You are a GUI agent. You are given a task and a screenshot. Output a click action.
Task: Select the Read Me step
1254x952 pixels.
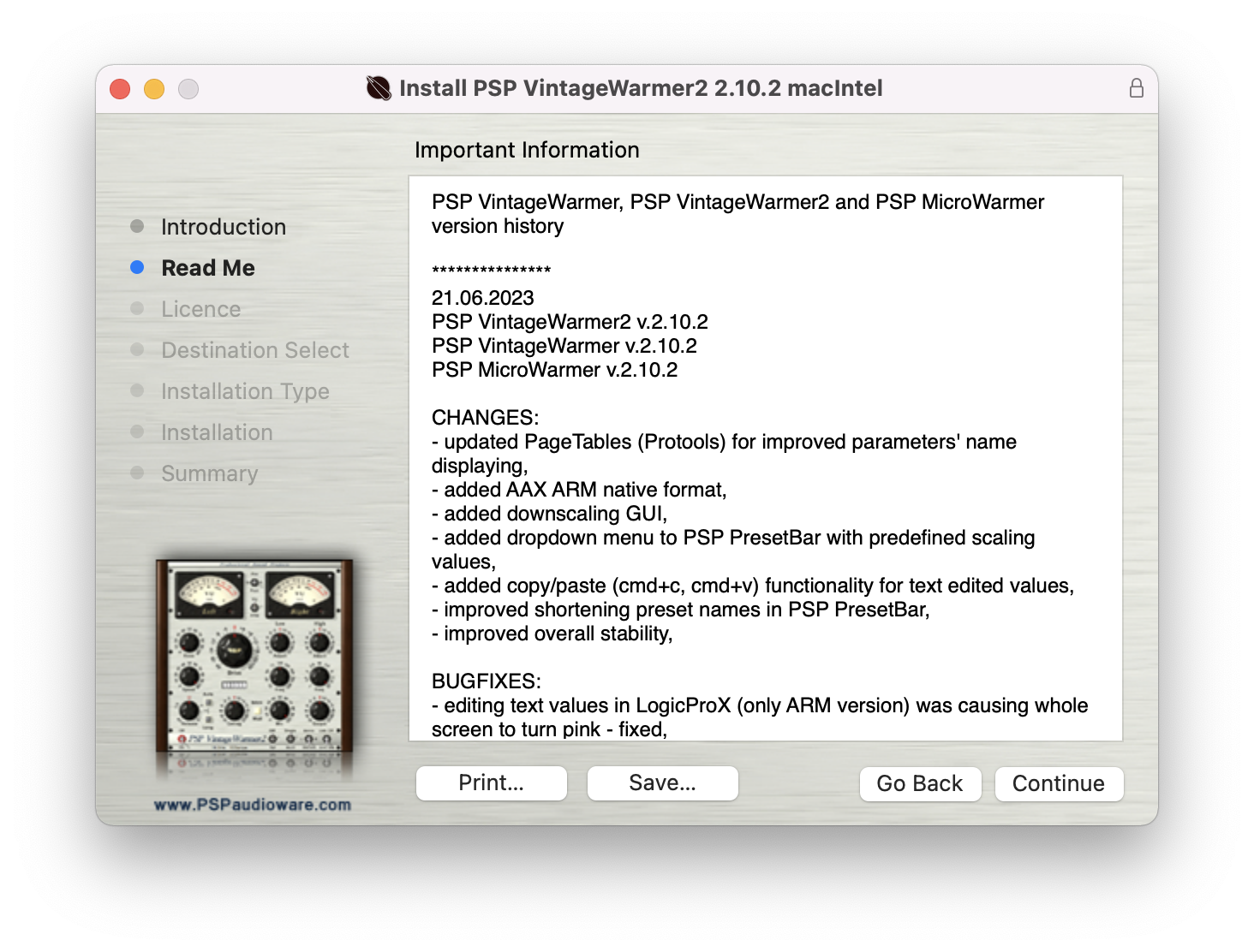(x=208, y=268)
